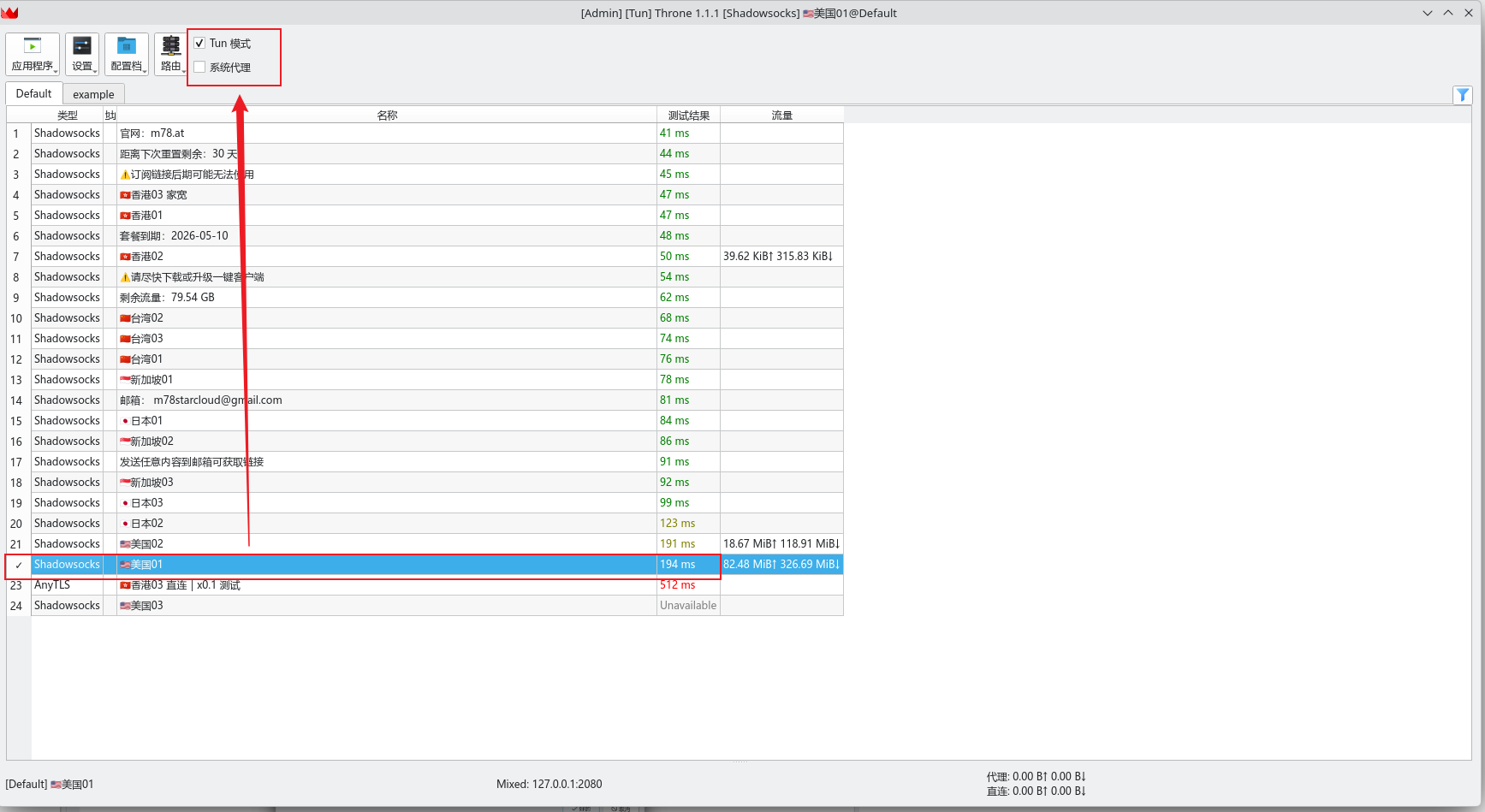Click the filter funnel icon

pos(1463,95)
